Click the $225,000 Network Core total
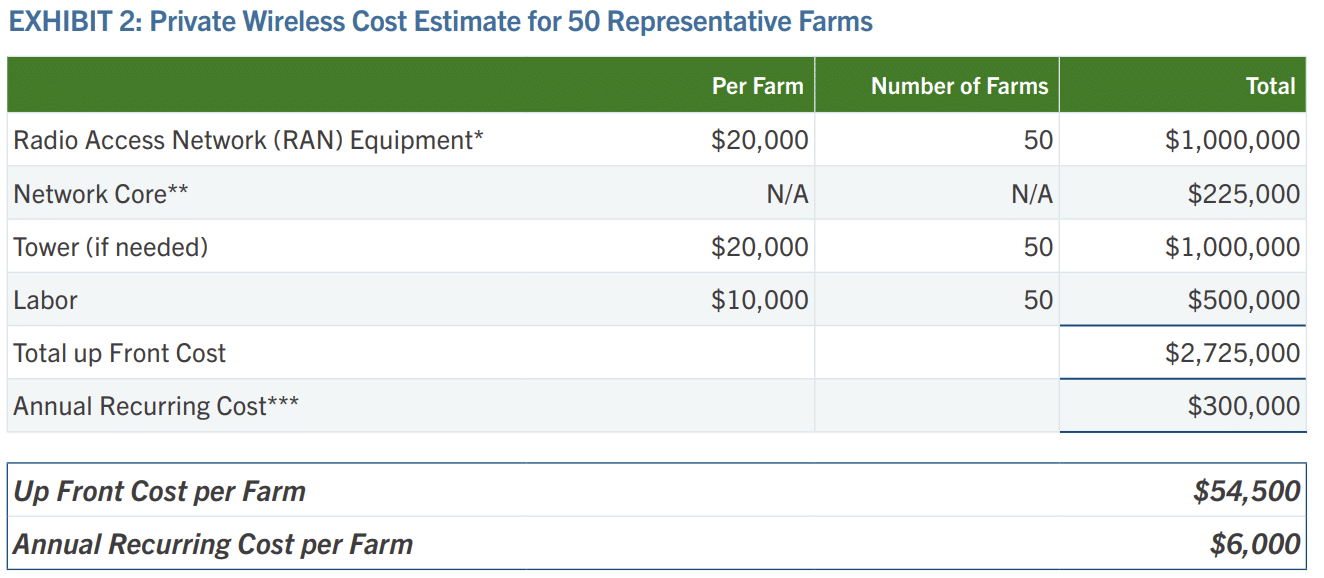Screen dimensions: 1324x578 coord(1244,194)
